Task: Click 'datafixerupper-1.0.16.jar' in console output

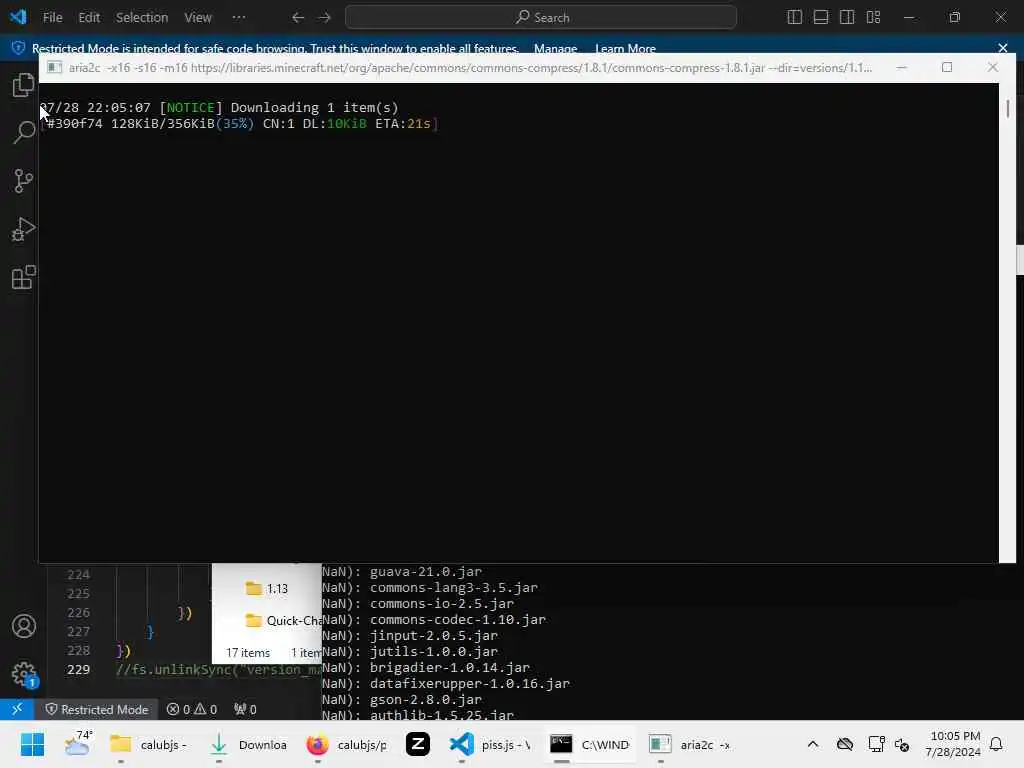Action: [470, 683]
